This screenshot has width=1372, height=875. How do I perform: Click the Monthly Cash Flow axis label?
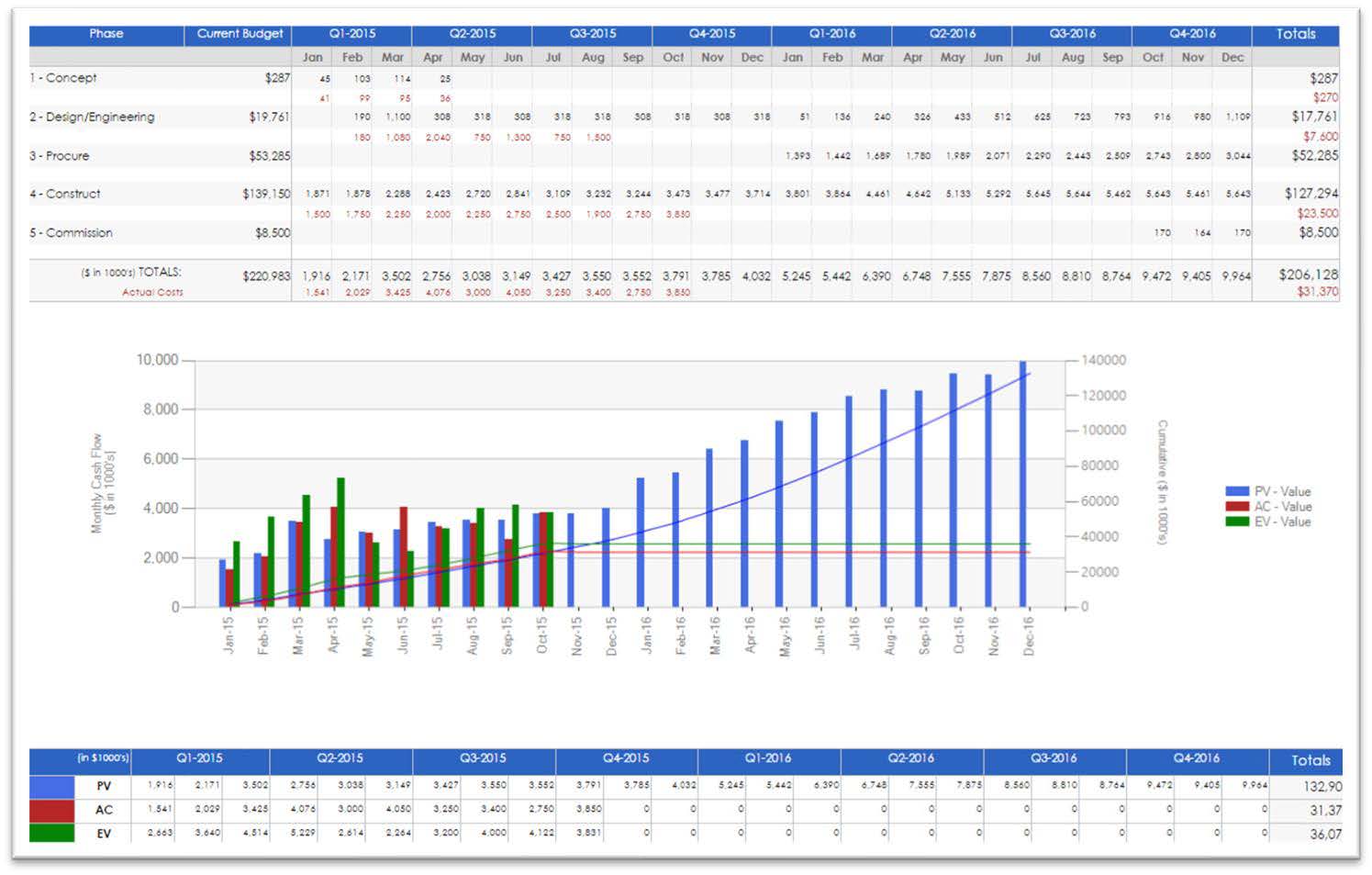(x=104, y=482)
